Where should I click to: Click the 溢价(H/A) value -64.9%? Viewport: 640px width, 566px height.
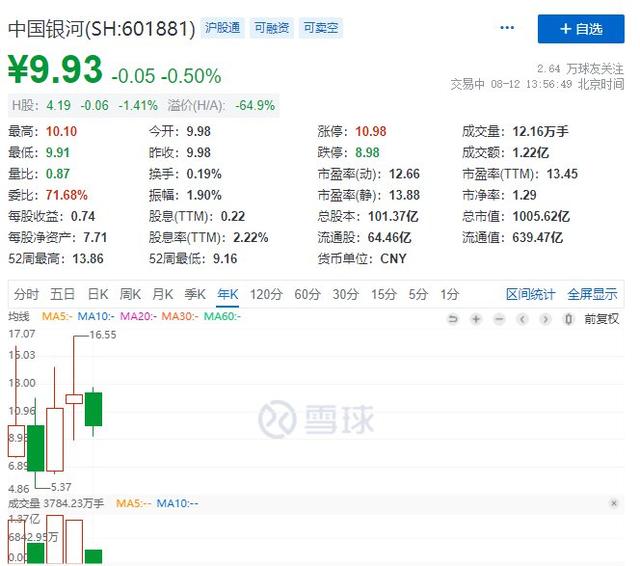tap(255, 105)
